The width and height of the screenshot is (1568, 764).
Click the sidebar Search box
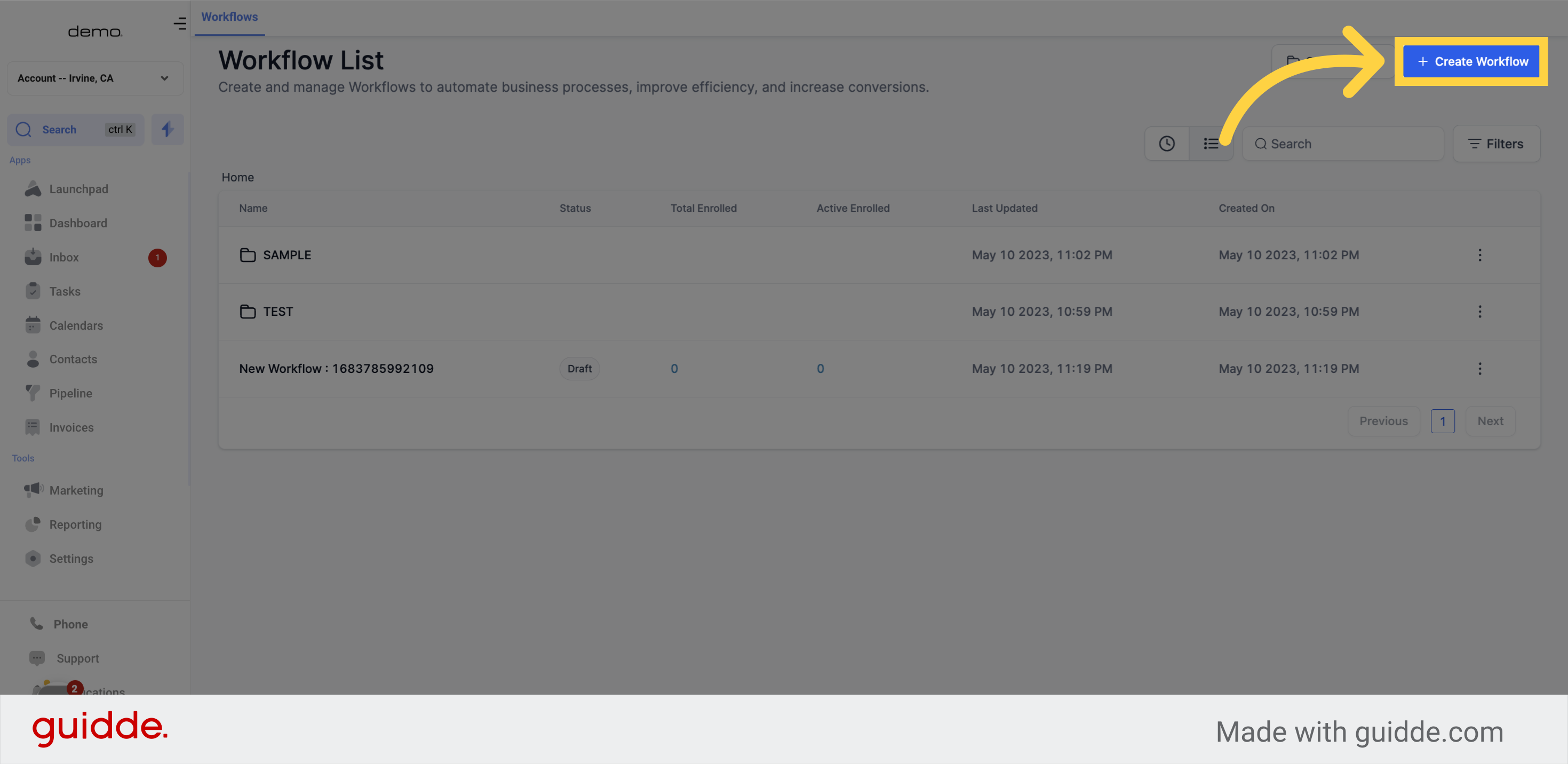point(75,129)
